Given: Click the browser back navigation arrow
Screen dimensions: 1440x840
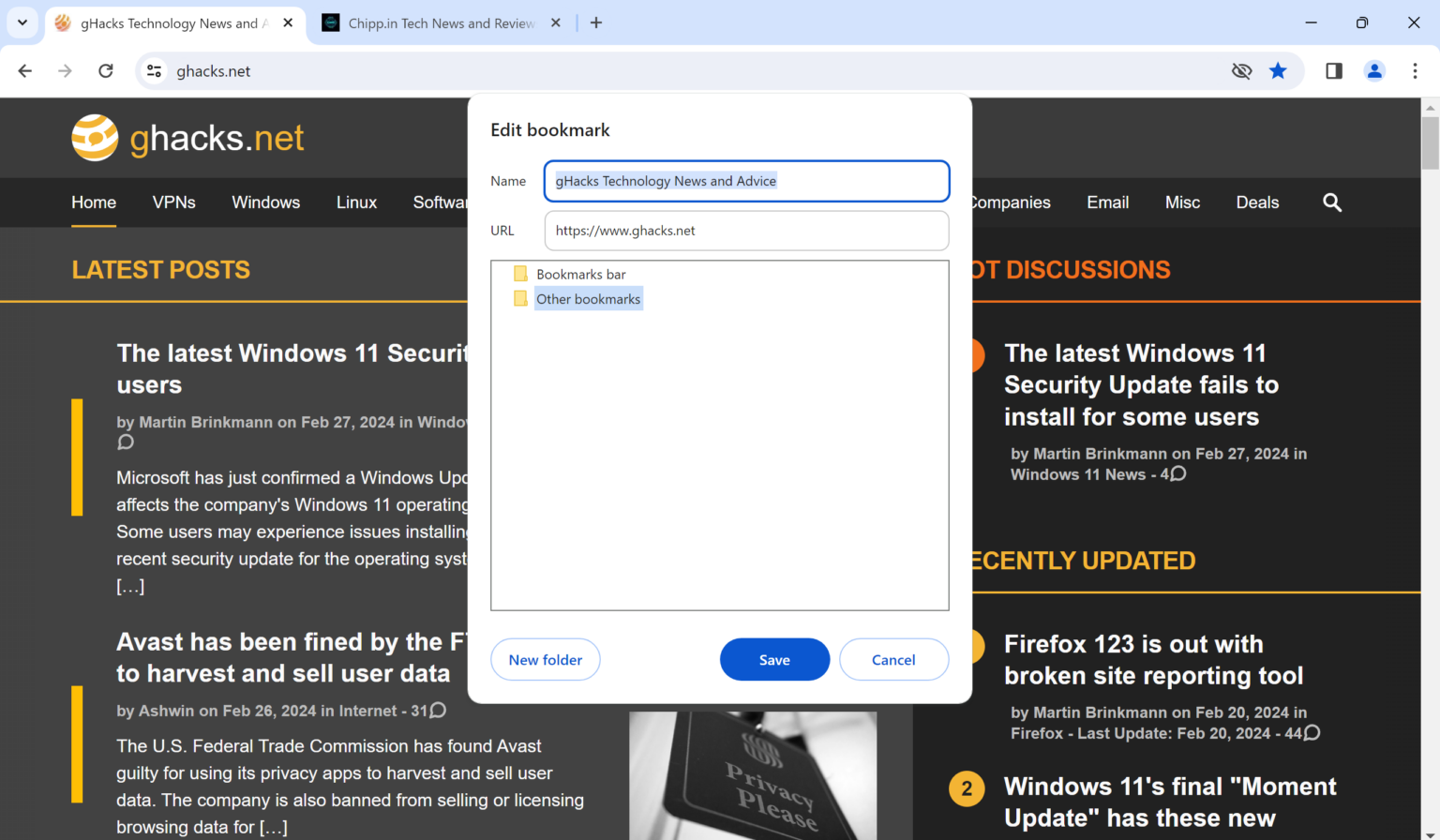Looking at the screenshot, I should point(24,71).
